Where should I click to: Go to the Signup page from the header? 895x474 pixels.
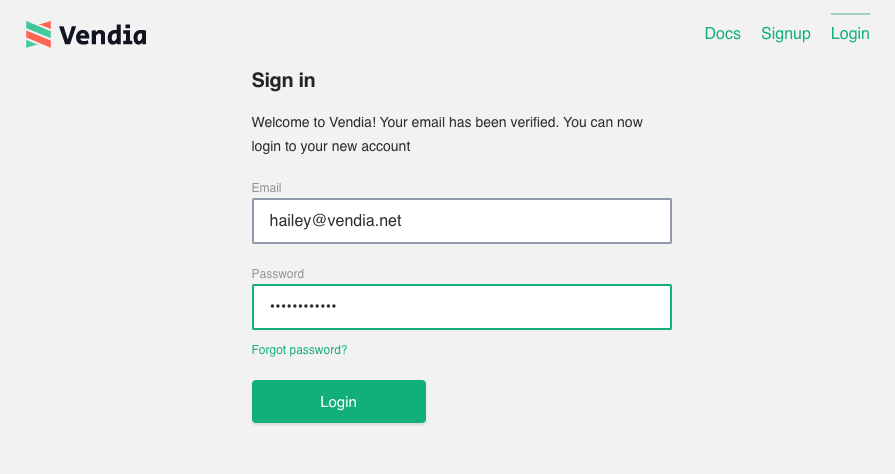click(785, 34)
